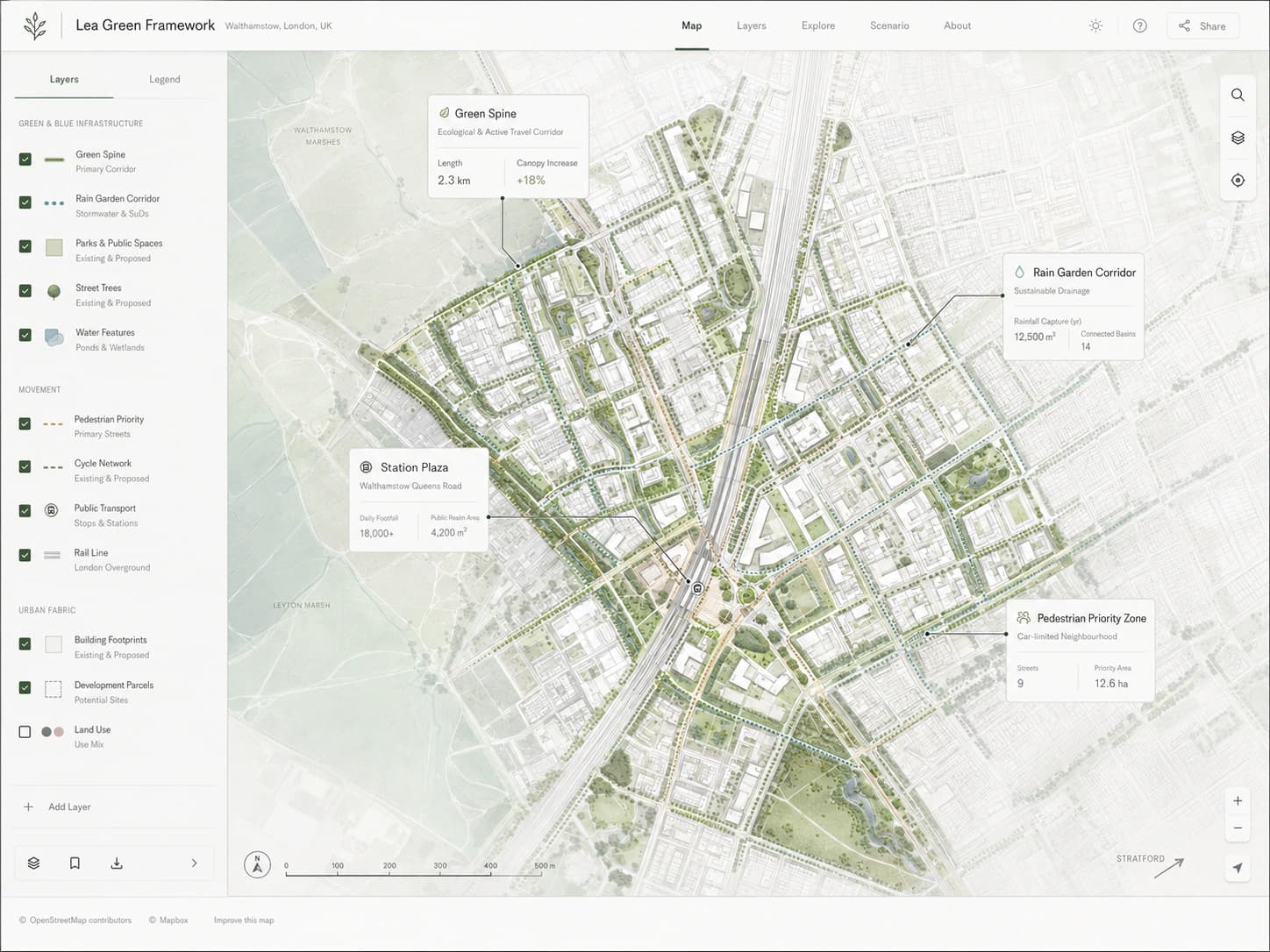
Task: Disable the Pedestrian Priority layer checkbox
Action: 25,423
